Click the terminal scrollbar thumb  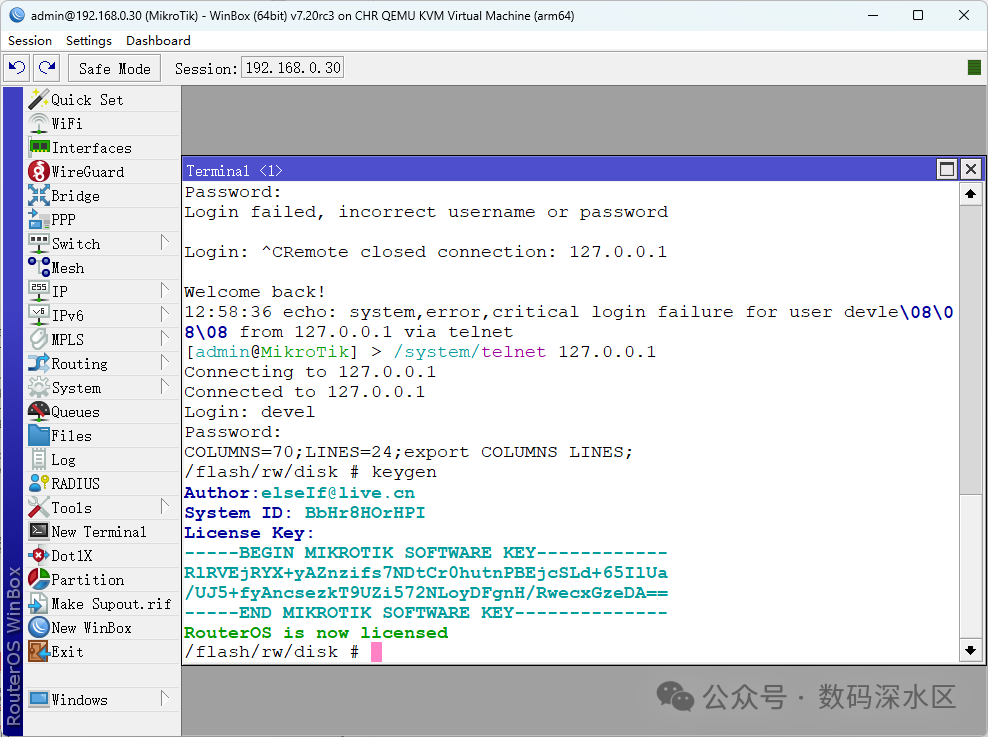(970, 350)
